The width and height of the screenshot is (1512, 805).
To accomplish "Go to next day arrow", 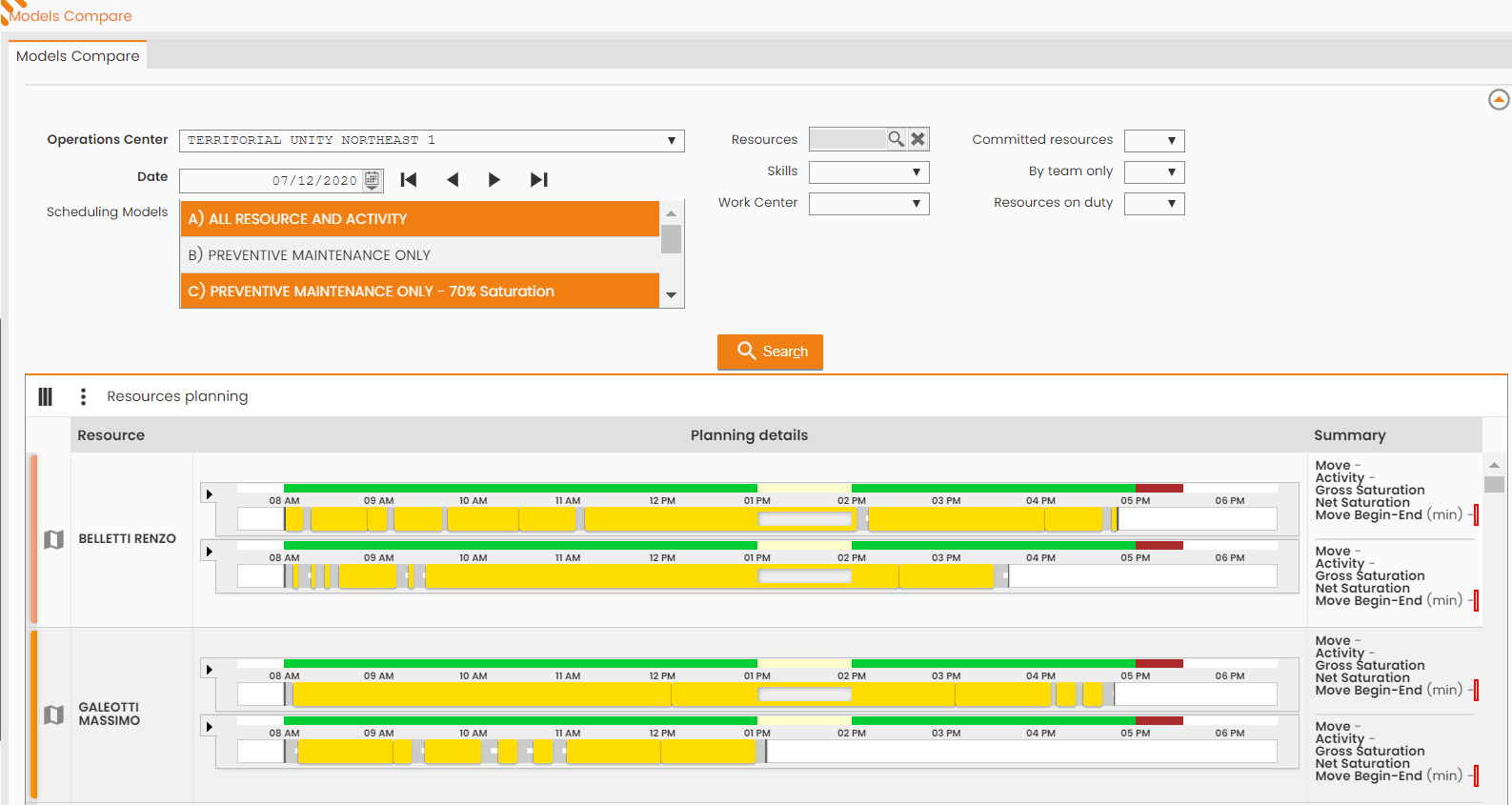I will (x=494, y=180).
